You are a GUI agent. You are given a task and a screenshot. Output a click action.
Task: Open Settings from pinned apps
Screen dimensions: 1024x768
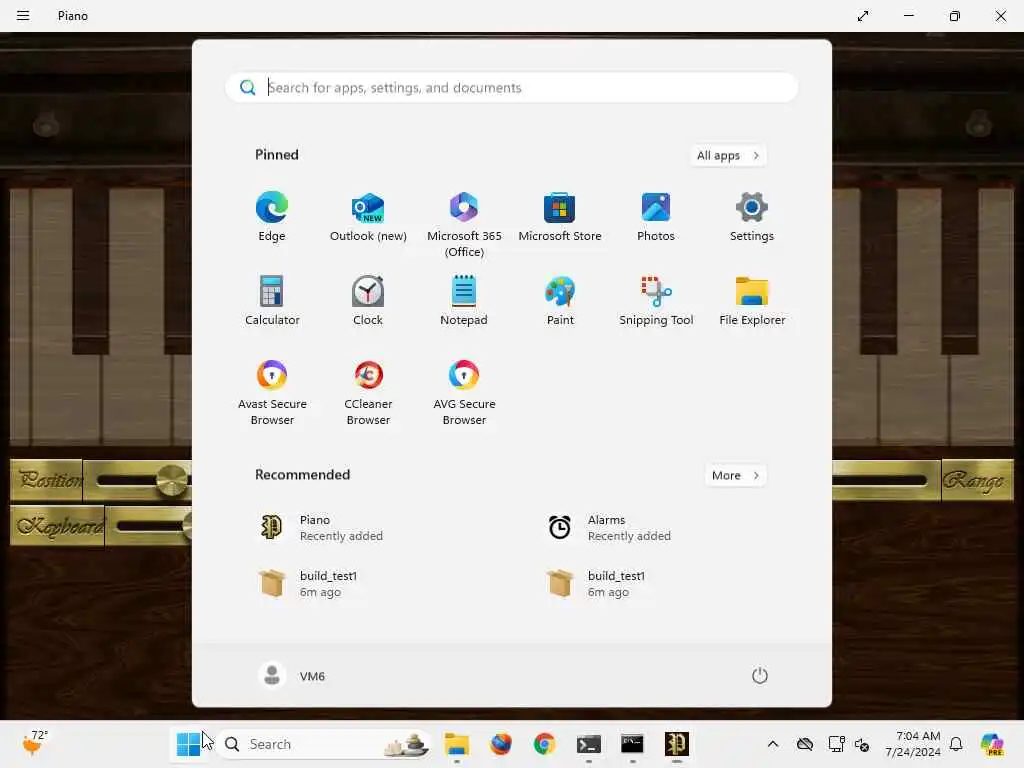752,217
